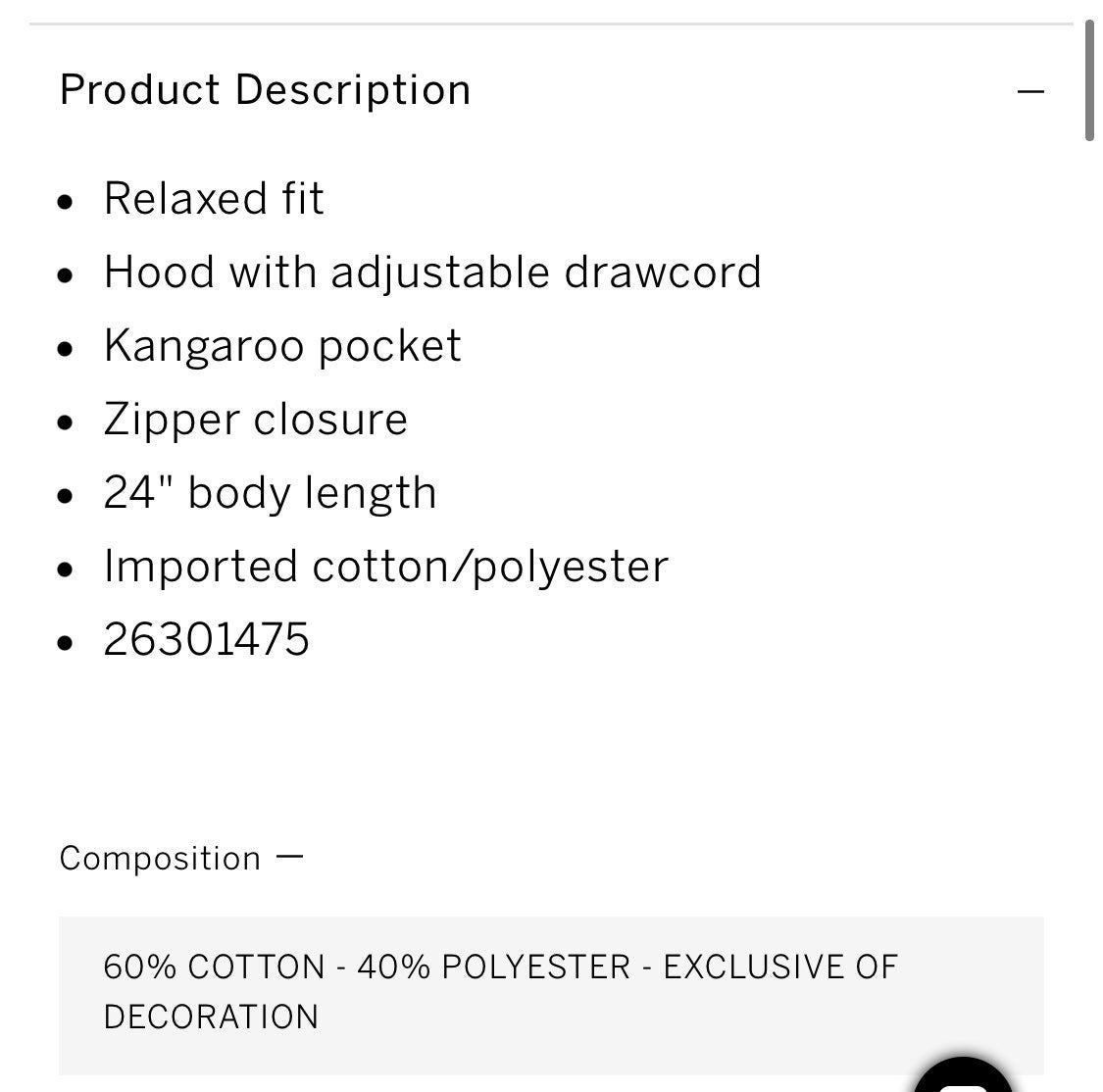Click the word DECORATION in composition box

coord(211,1017)
